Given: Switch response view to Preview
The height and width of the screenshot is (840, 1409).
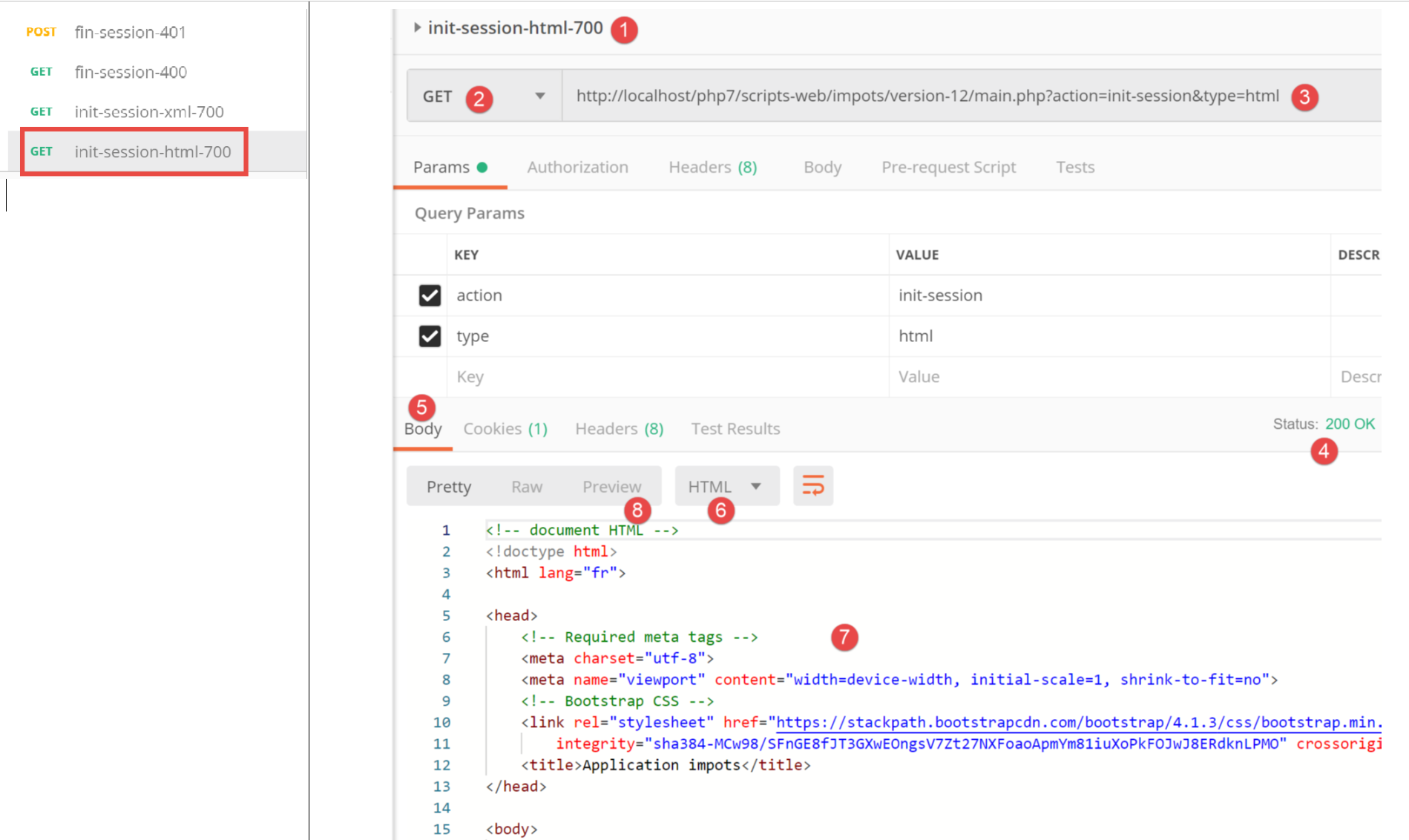Looking at the screenshot, I should 611,487.
